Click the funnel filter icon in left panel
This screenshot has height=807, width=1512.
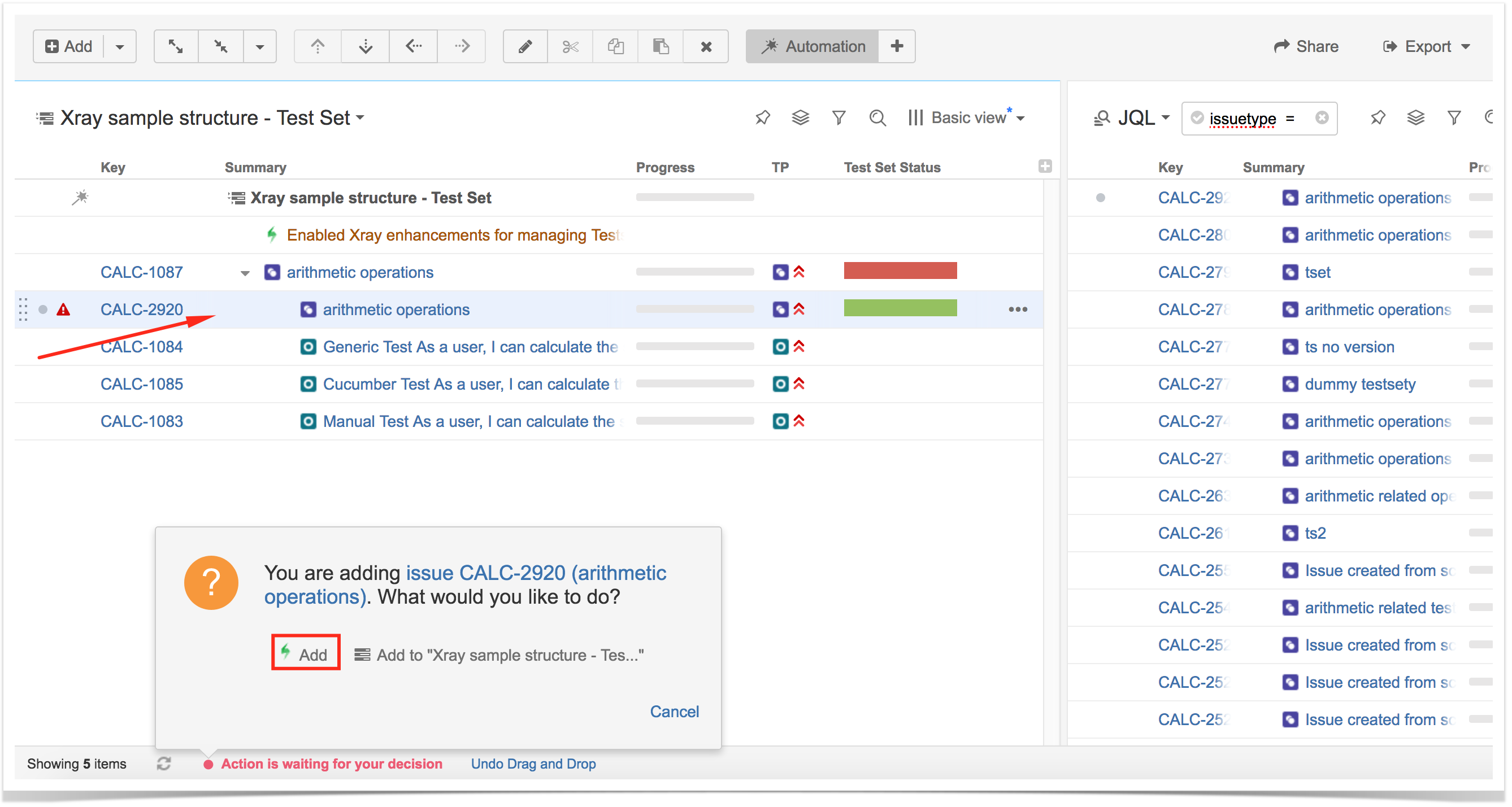[838, 118]
